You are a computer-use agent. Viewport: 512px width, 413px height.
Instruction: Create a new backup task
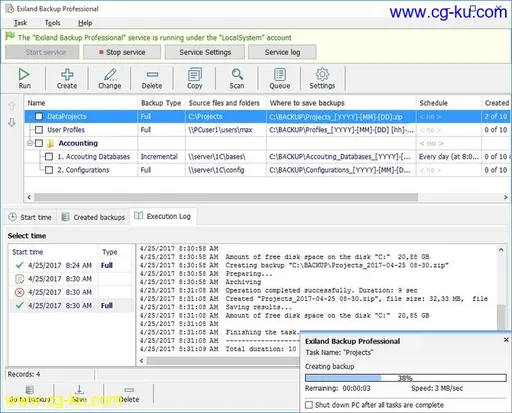click(67, 79)
